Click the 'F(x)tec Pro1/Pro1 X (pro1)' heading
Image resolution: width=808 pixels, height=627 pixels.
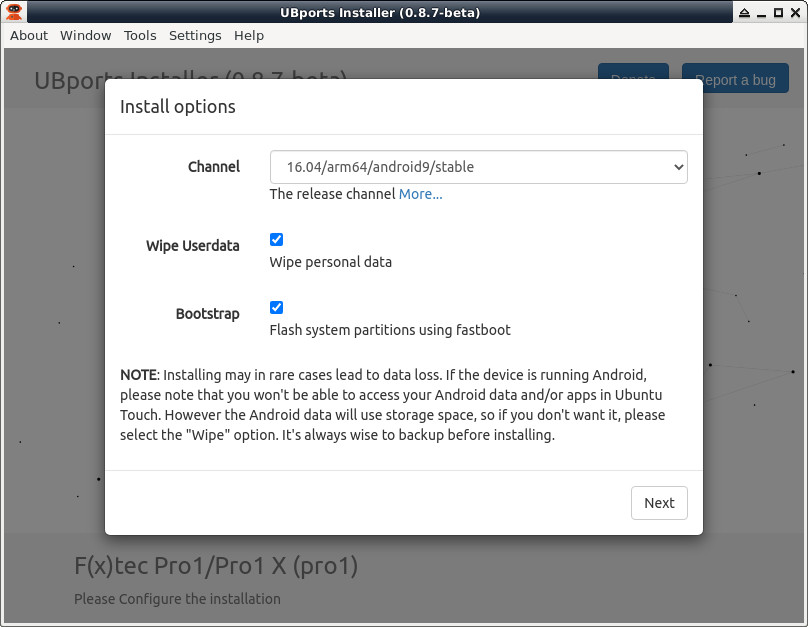(x=216, y=566)
